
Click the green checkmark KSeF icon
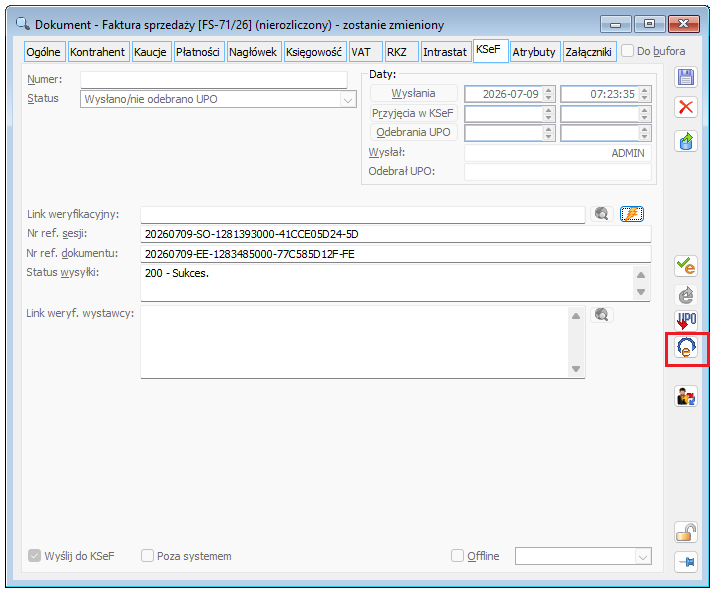point(686,266)
